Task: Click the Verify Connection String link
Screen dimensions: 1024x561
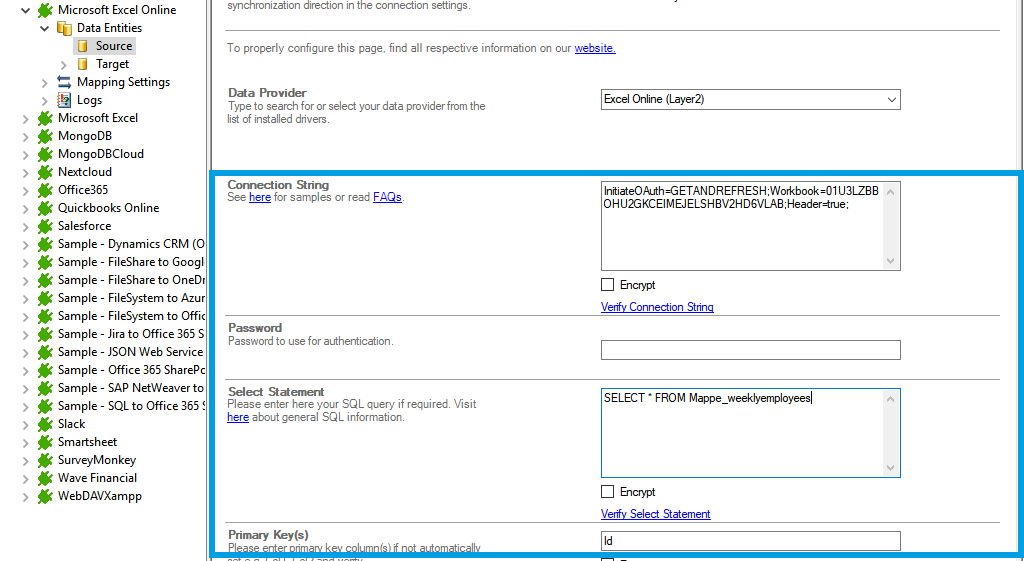Action: click(x=657, y=307)
